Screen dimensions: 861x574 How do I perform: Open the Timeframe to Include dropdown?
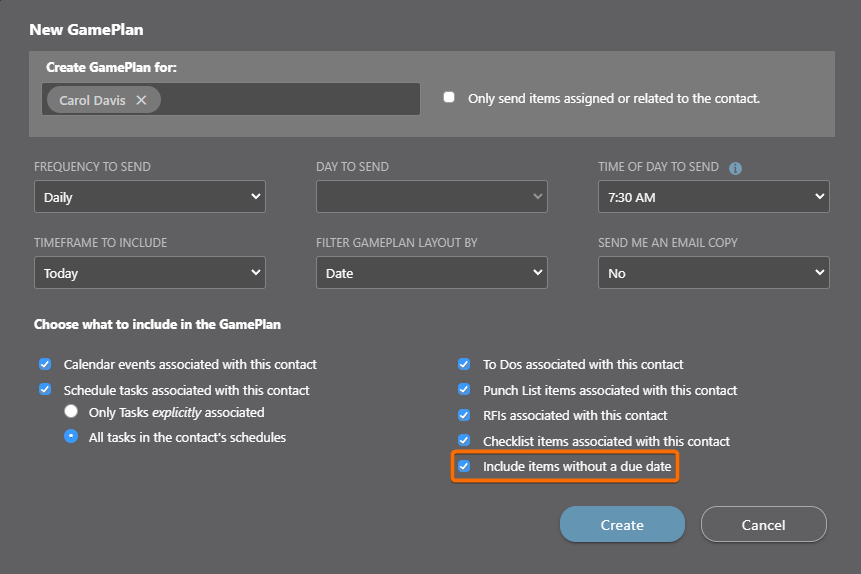point(150,273)
